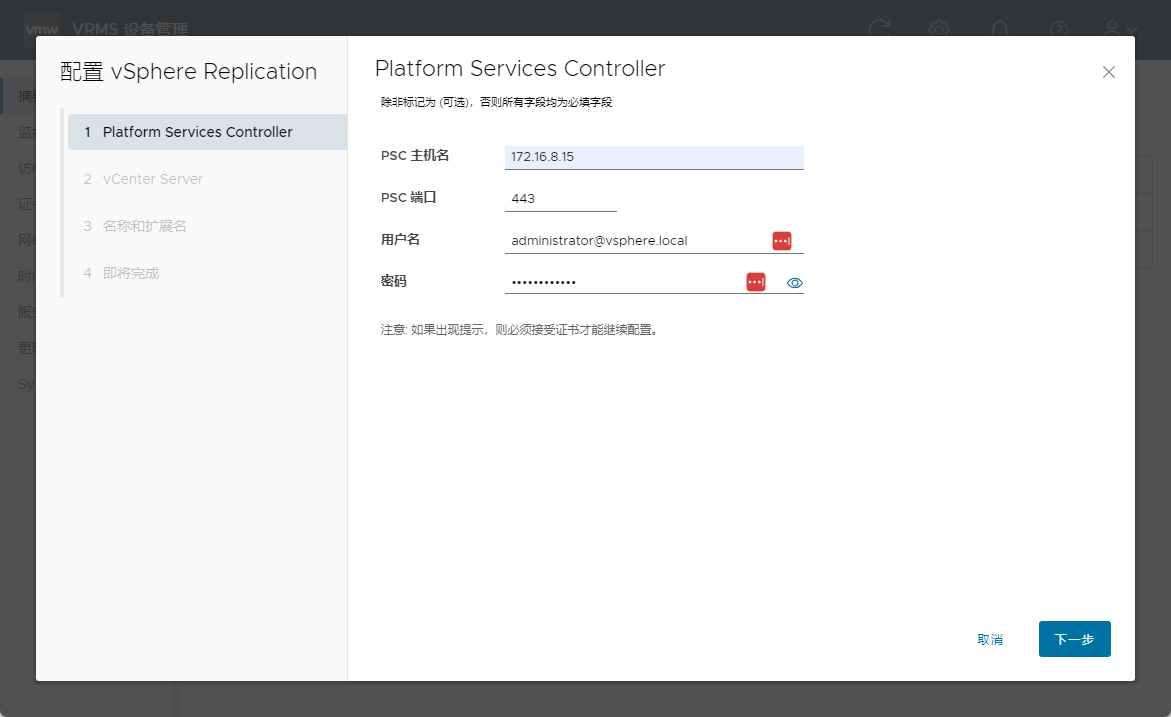Open notifications bell in VRMS header
This screenshot has height=717, width=1171.
point(999,29)
